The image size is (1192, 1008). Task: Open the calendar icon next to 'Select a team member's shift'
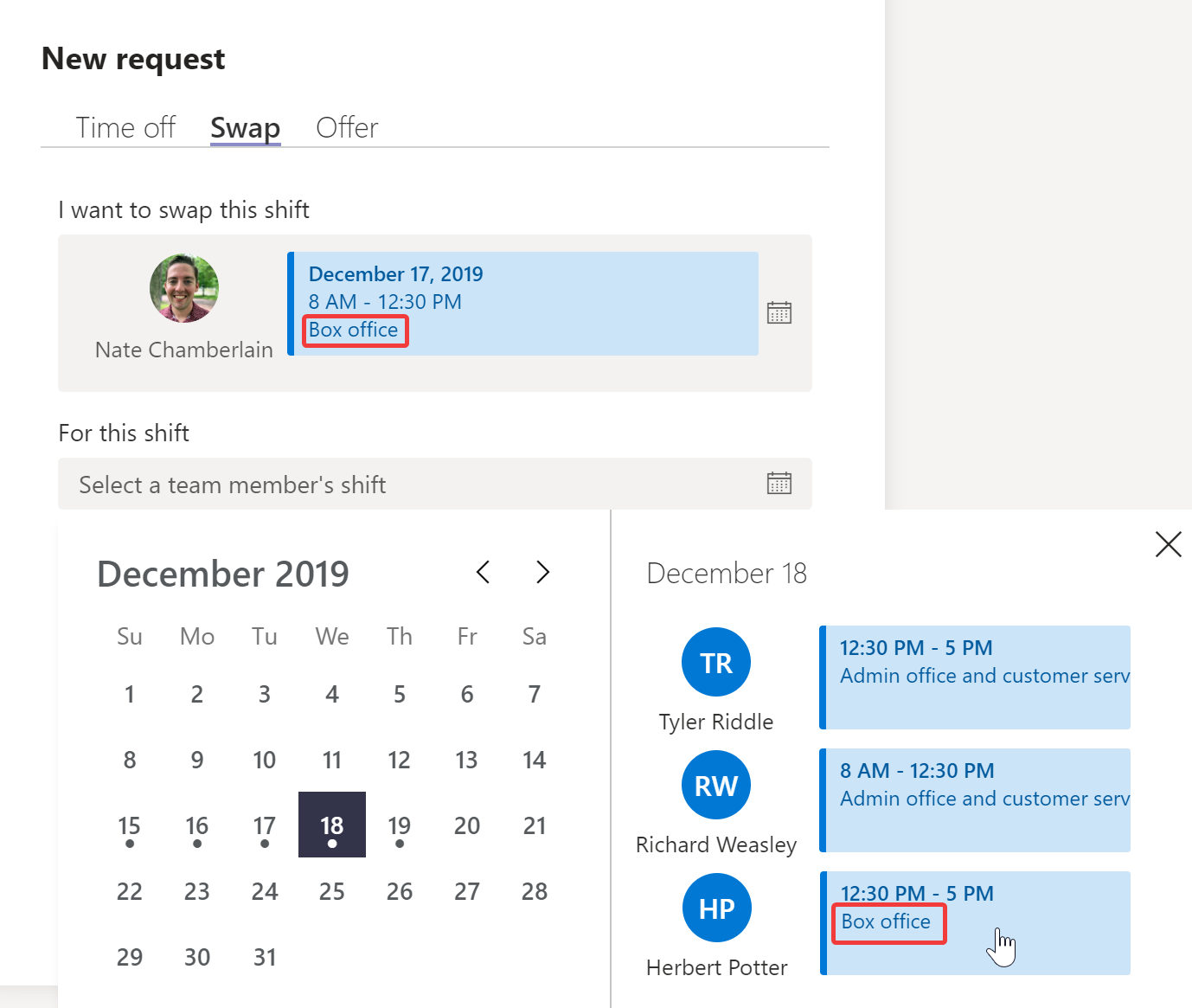779,483
